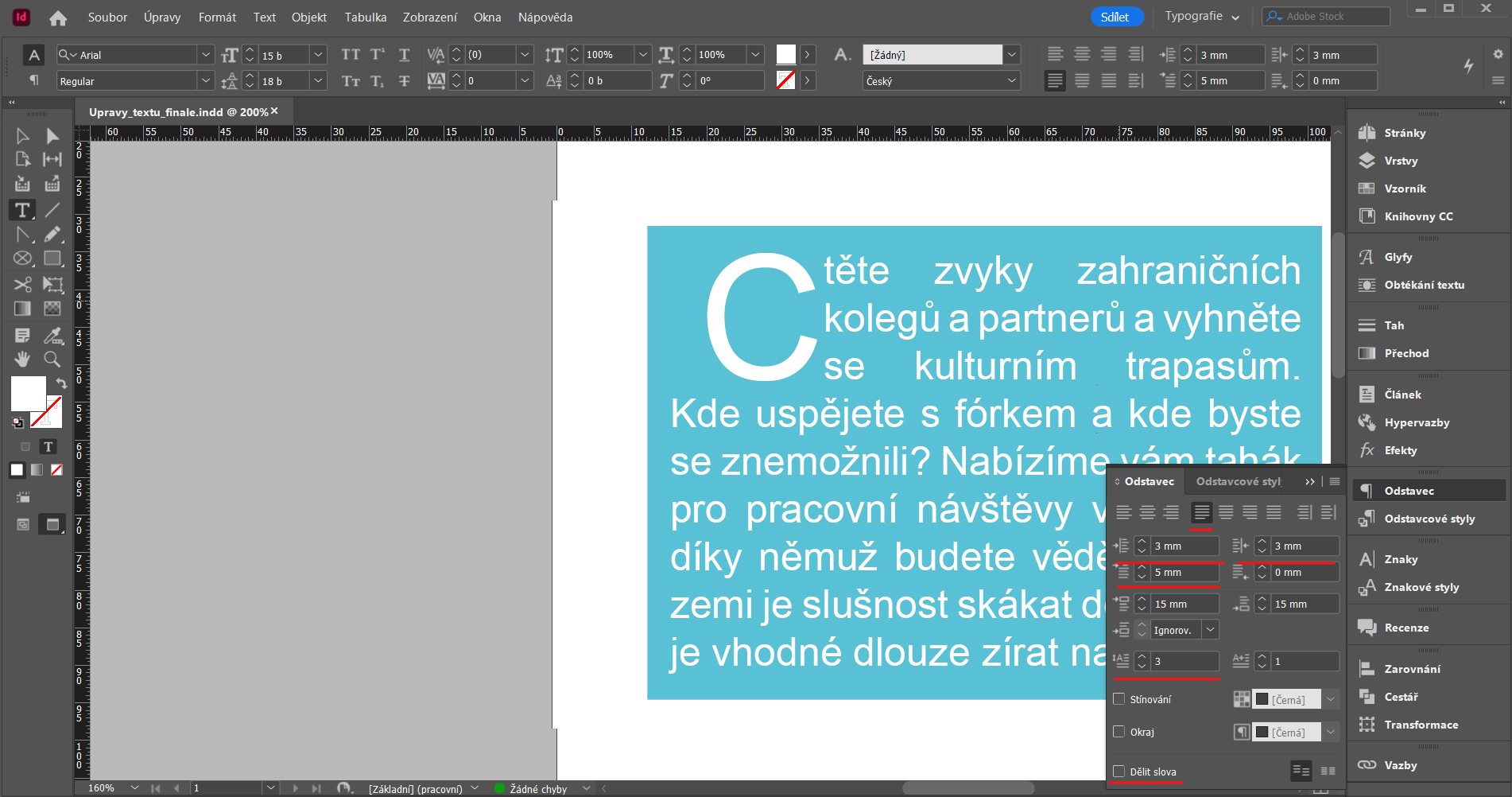Image resolution: width=1512 pixels, height=797 pixels.
Task: Open the Tabulka menu
Action: [365, 17]
